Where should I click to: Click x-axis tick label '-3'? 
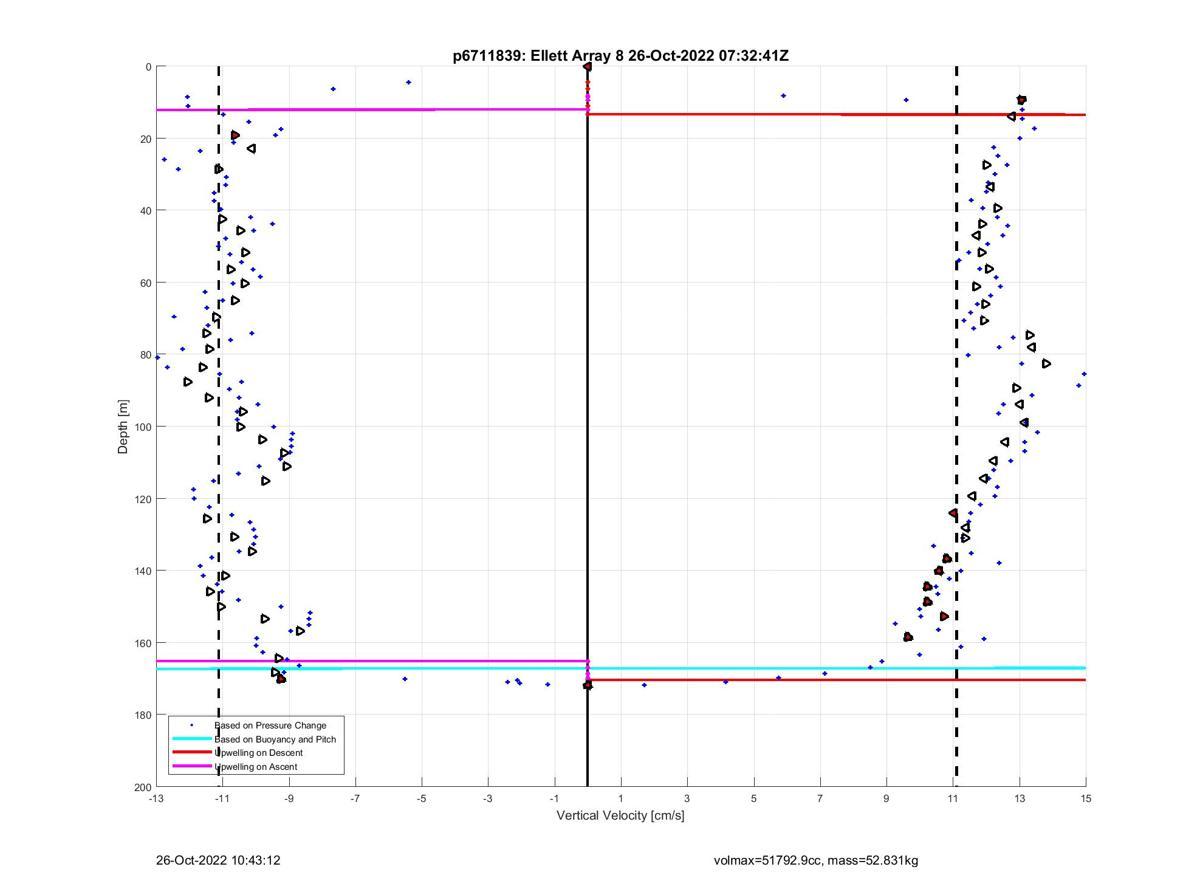[x=488, y=799]
